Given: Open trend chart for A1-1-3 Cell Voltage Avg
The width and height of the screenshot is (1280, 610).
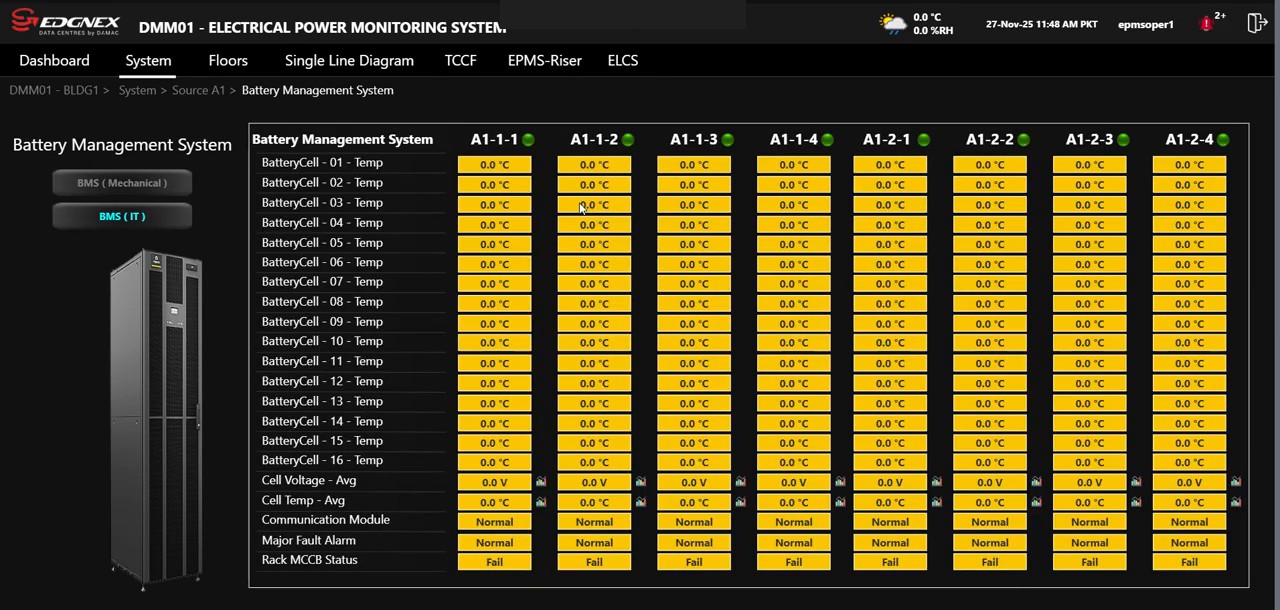Looking at the screenshot, I should click(741, 482).
